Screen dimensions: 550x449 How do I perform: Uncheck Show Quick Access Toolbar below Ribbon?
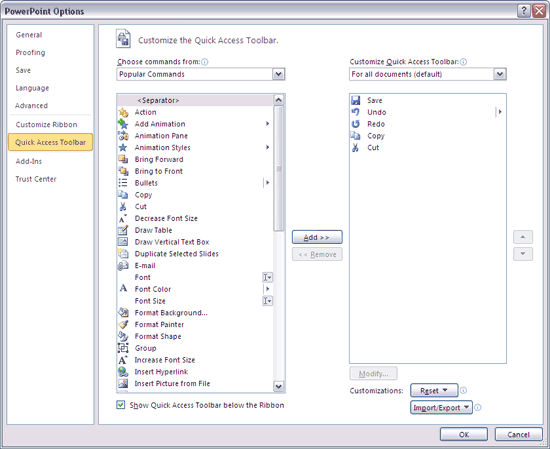(121, 405)
